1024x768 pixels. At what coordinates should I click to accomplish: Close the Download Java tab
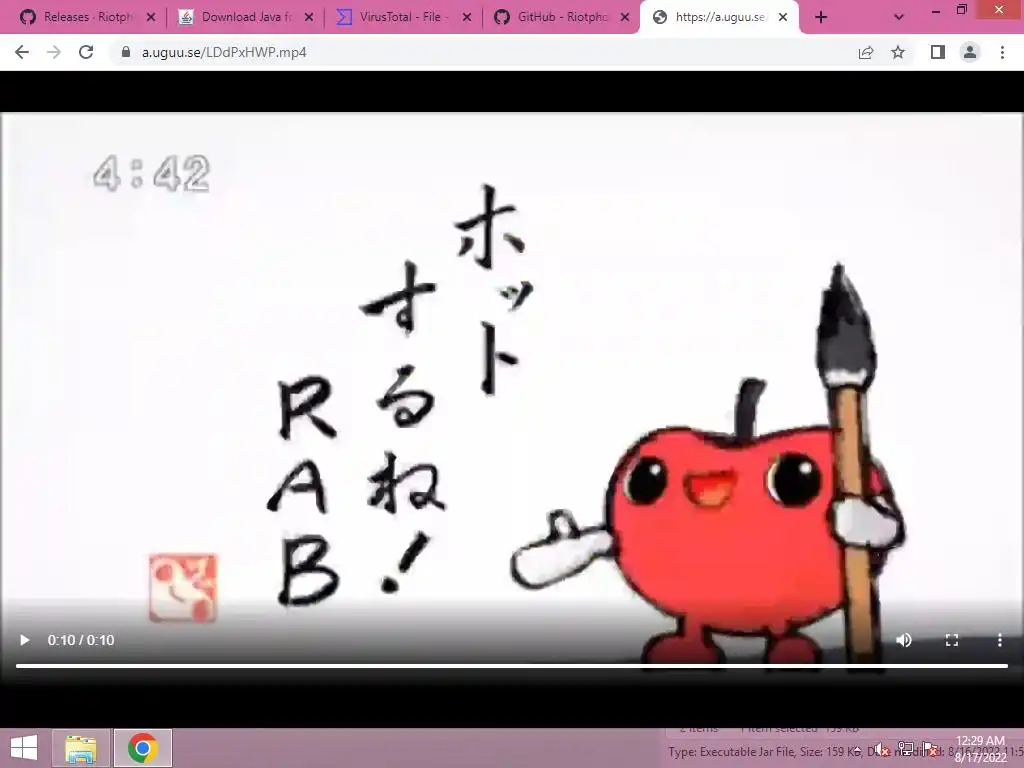pyautogui.click(x=309, y=18)
